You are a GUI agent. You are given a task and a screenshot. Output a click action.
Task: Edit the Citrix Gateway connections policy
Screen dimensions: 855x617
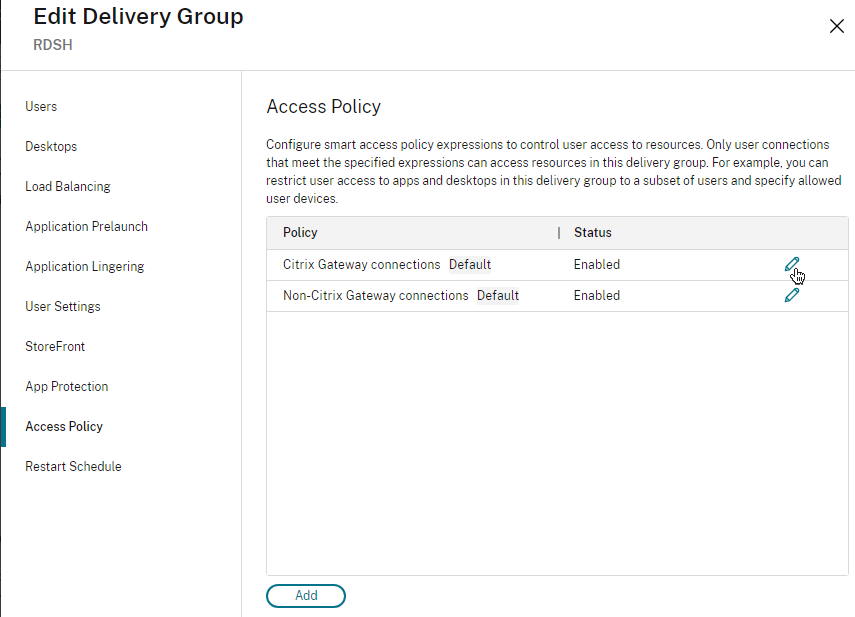pos(792,264)
